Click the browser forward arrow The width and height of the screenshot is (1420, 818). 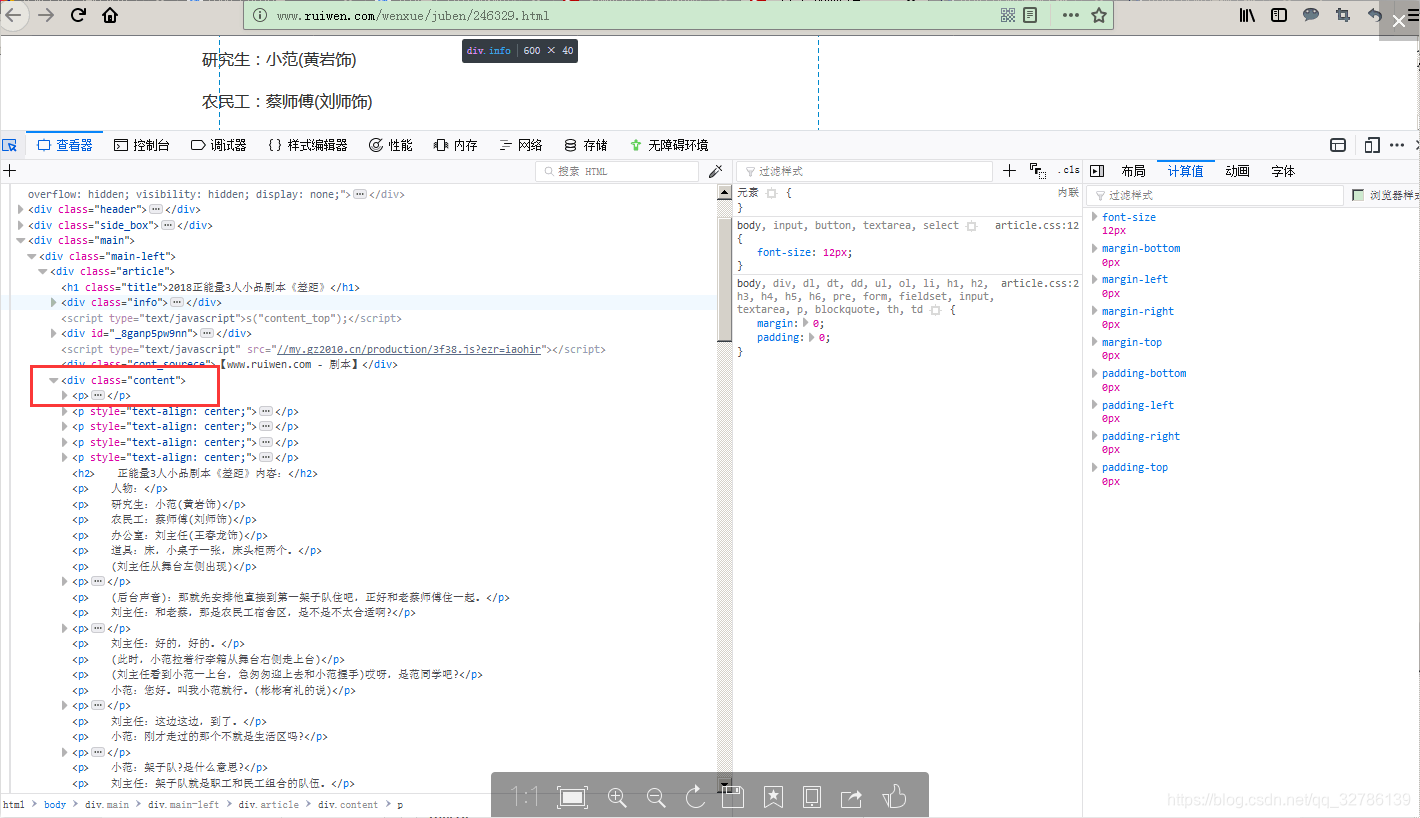45,15
